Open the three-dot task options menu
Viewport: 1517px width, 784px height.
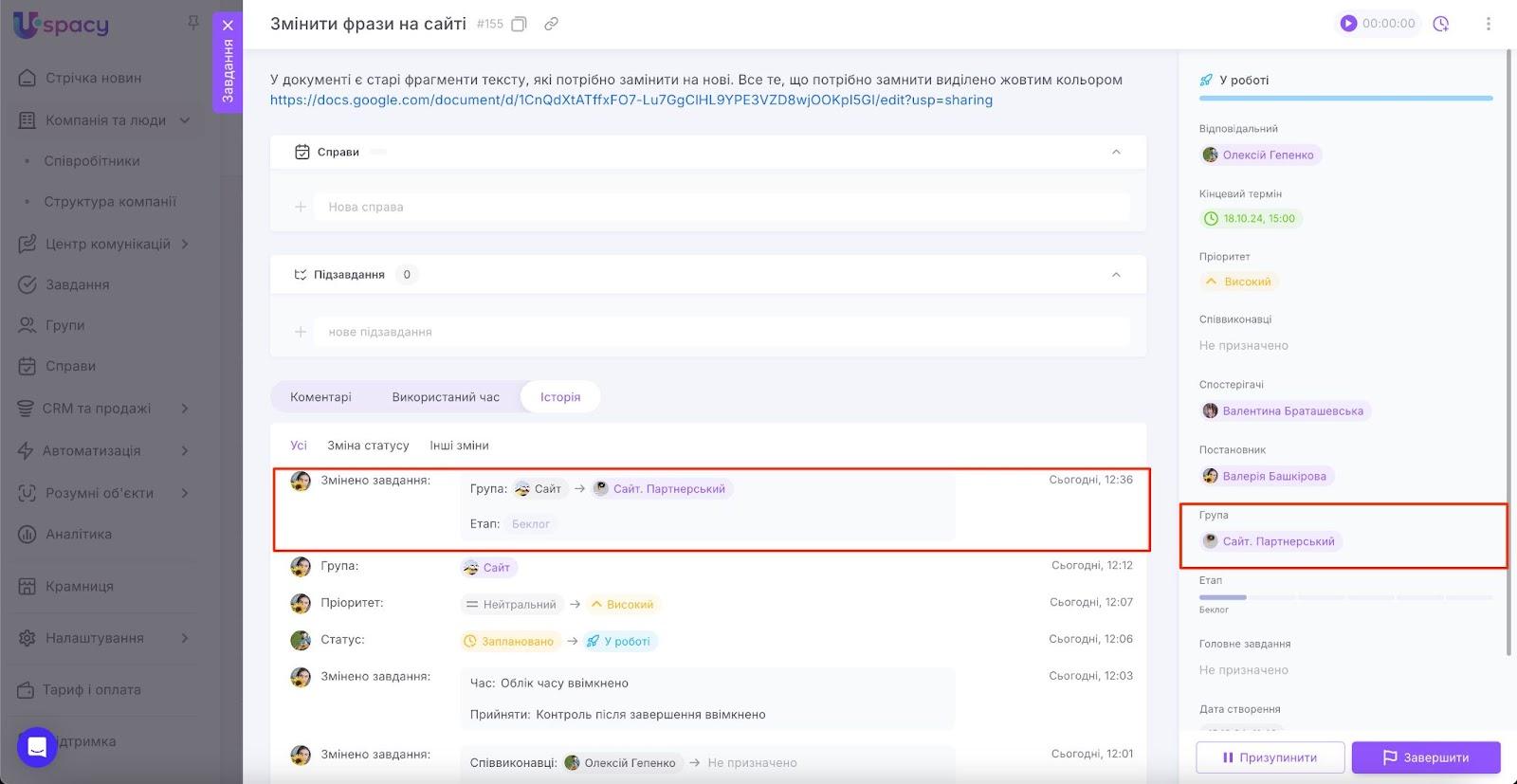1488,24
